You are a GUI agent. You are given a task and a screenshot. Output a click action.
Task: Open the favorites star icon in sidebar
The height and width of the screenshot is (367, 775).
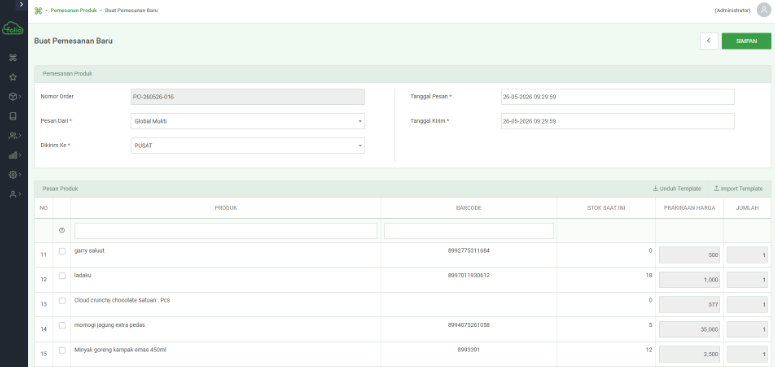click(x=13, y=77)
